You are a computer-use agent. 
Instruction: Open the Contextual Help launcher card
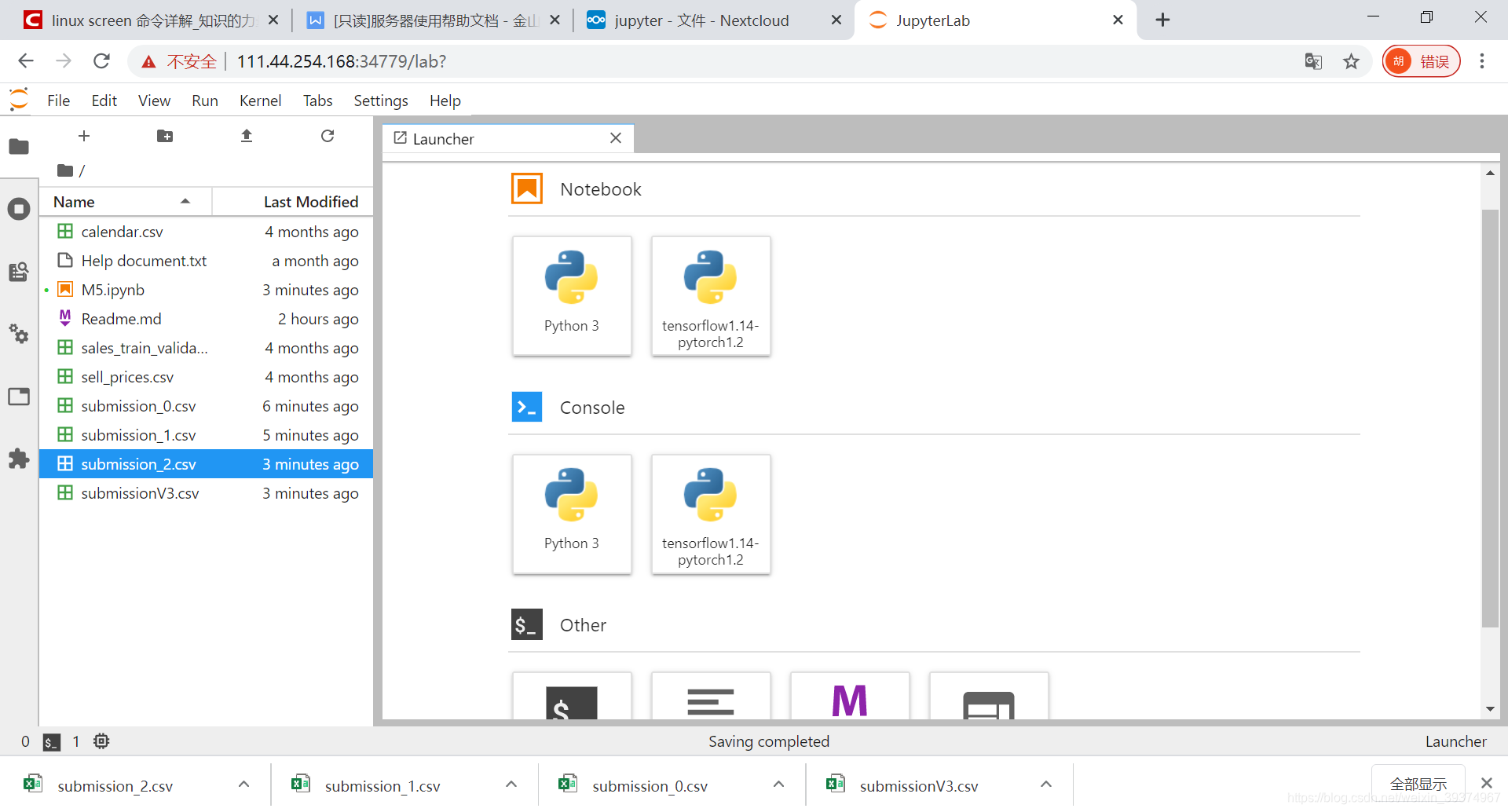click(989, 696)
